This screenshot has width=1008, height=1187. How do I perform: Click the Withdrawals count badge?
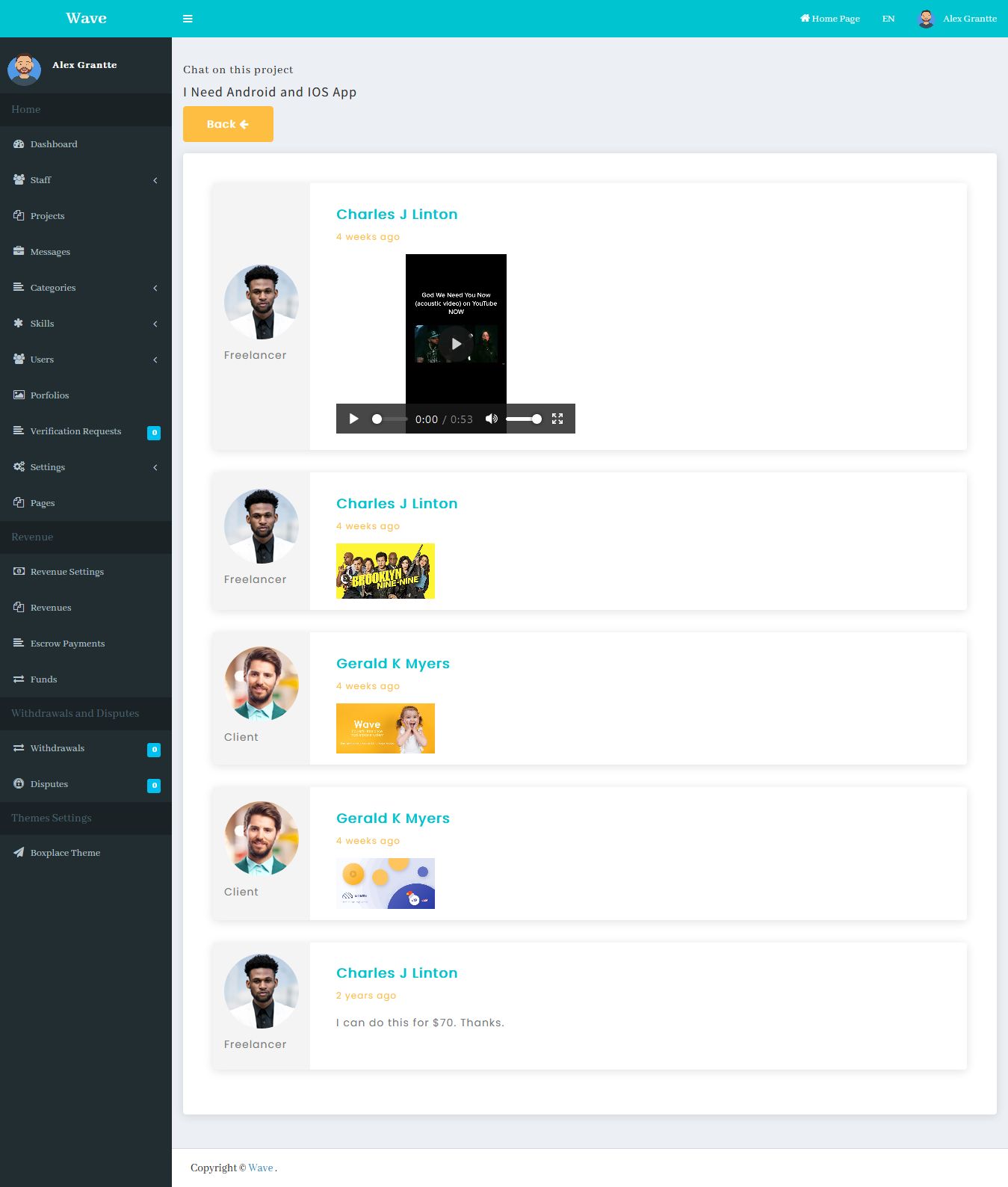pos(154,749)
